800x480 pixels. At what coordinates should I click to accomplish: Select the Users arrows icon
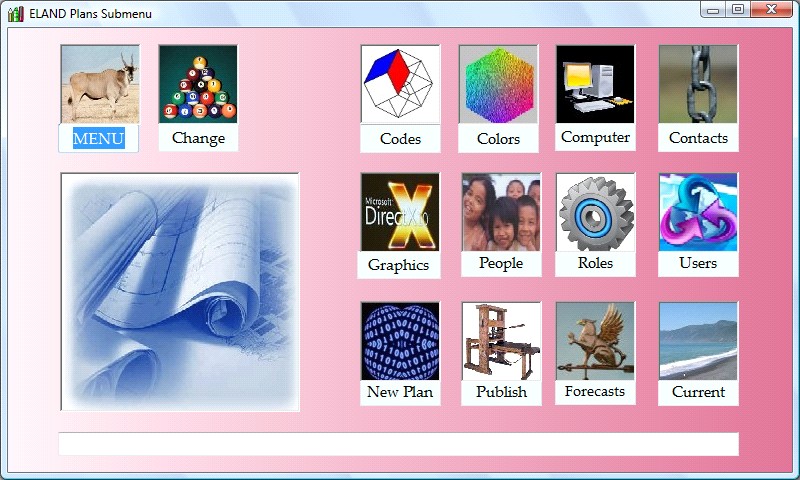coord(698,212)
